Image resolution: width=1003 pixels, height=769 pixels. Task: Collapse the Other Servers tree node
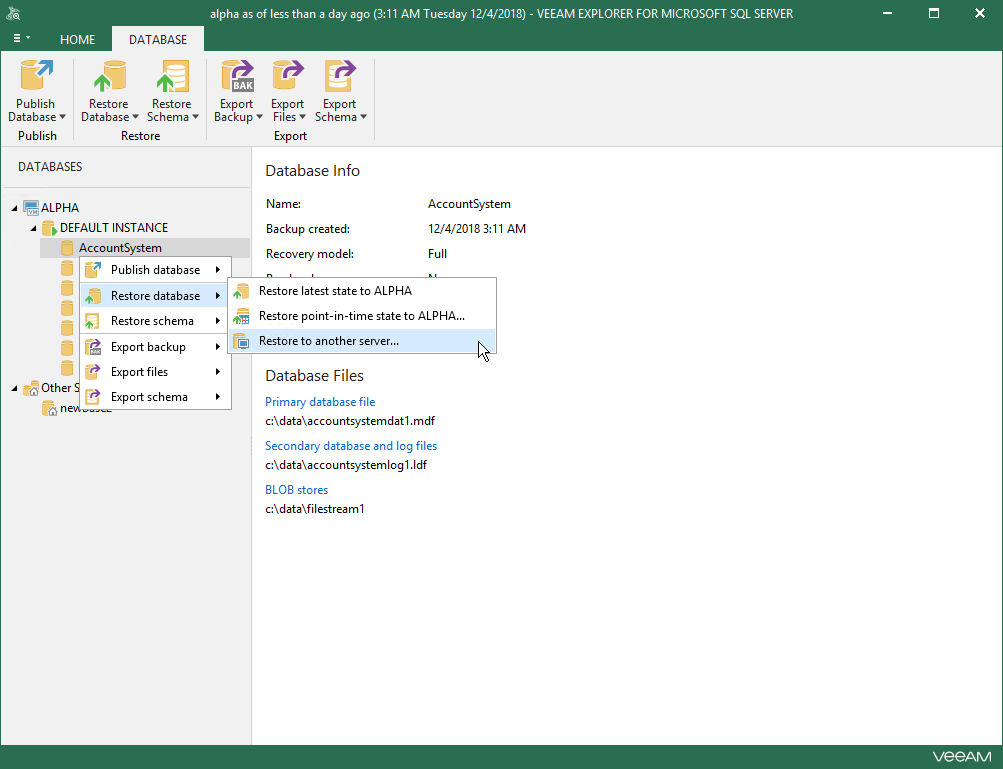(15, 388)
